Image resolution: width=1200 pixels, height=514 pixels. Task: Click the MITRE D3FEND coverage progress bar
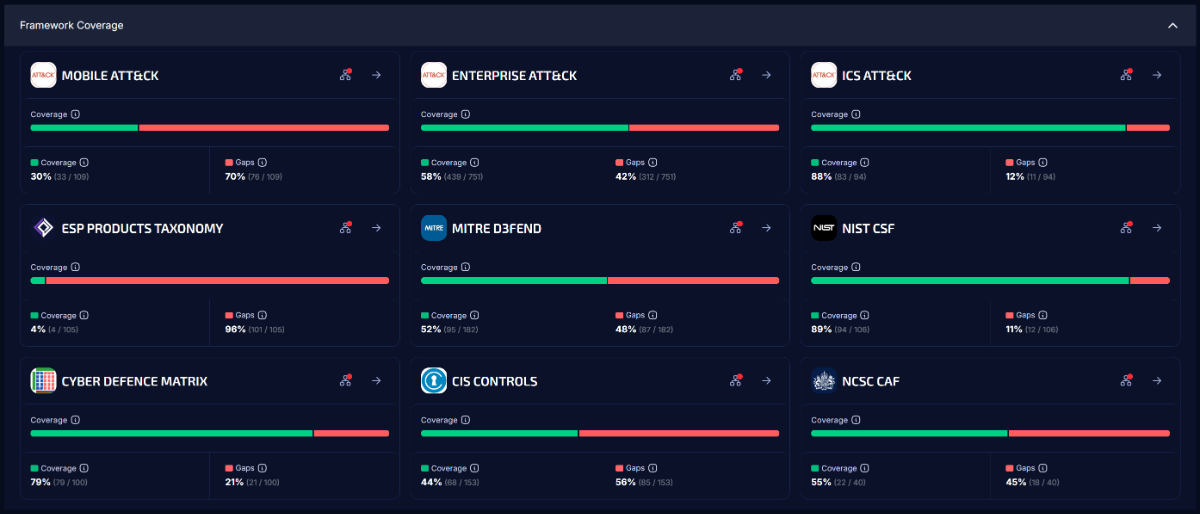[x=600, y=280]
